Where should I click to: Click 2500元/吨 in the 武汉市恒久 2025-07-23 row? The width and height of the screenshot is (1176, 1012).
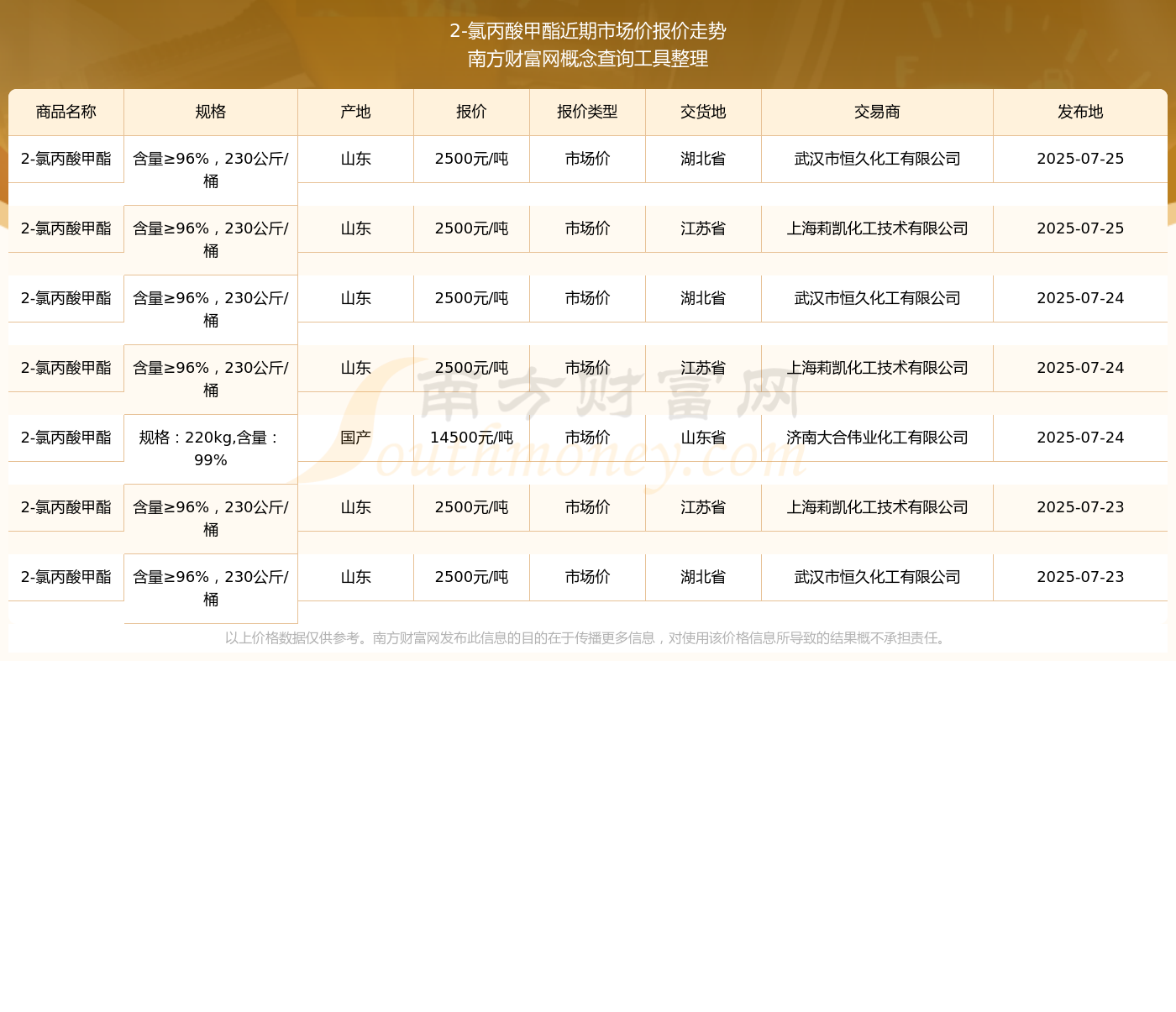472,577
